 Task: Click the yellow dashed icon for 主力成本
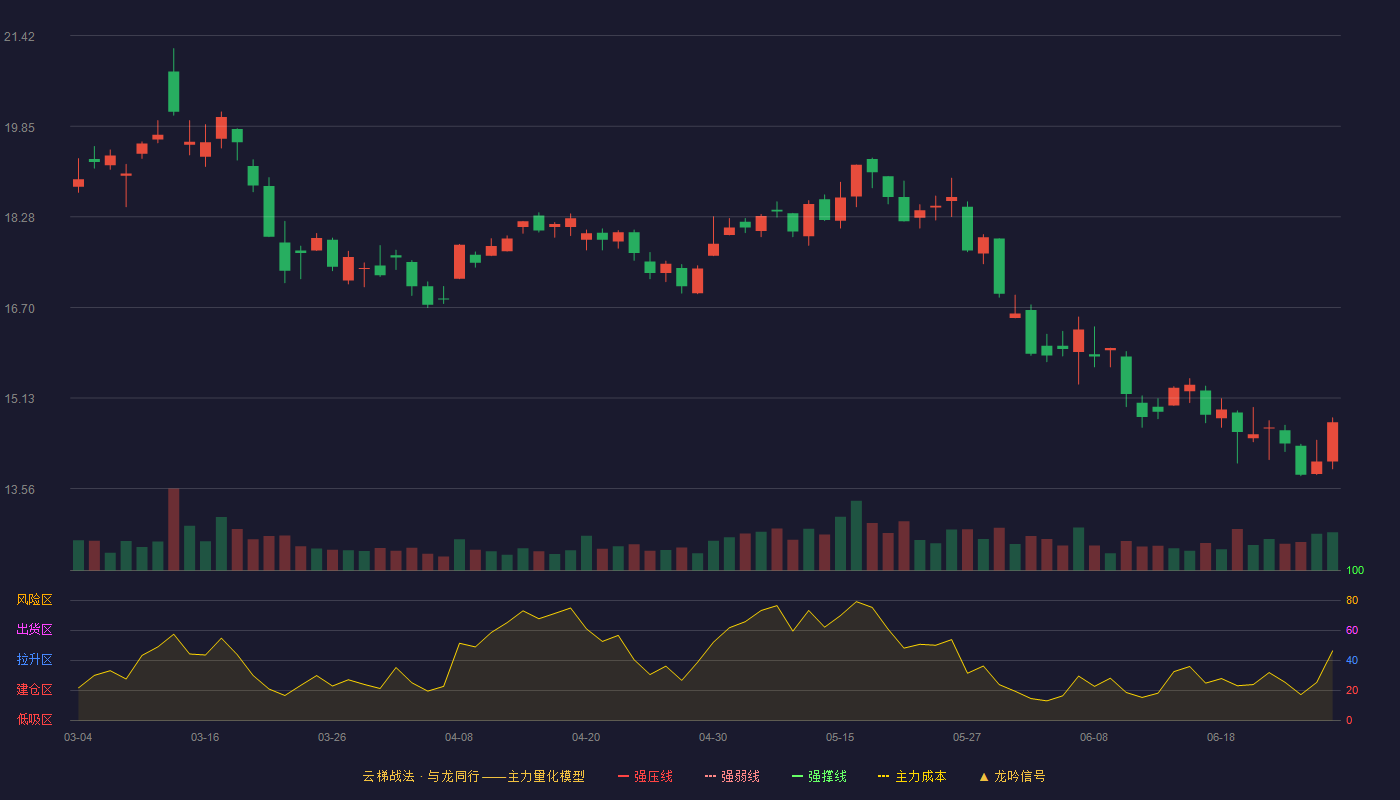(884, 776)
